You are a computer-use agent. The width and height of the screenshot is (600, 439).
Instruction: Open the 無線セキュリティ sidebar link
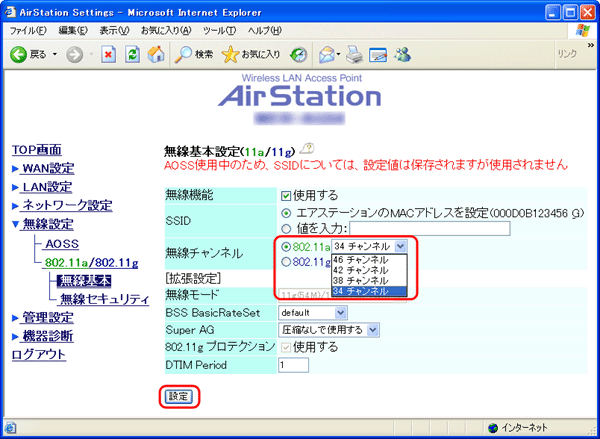point(103,300)
